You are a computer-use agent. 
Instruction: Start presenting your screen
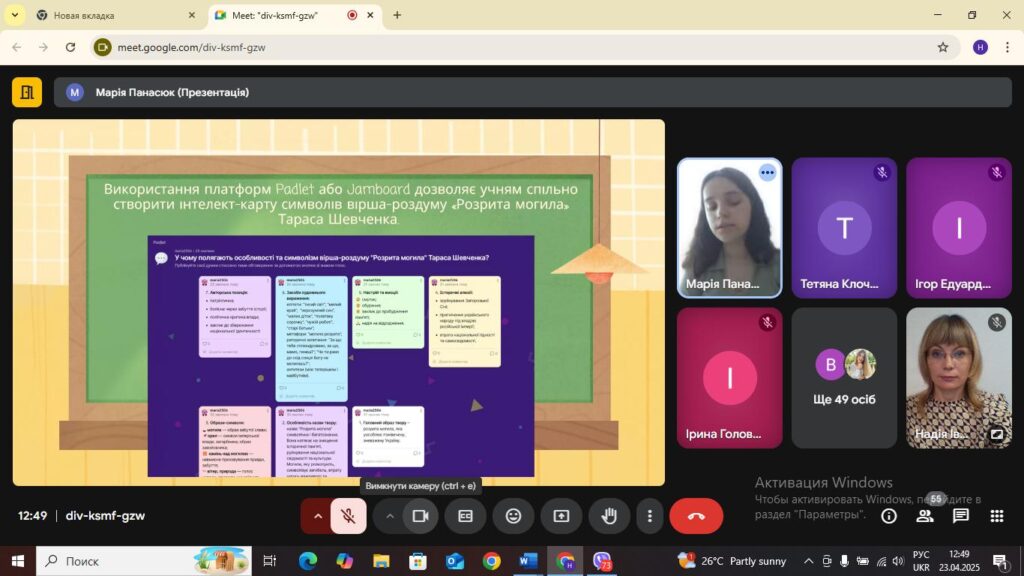pos(561,516)
